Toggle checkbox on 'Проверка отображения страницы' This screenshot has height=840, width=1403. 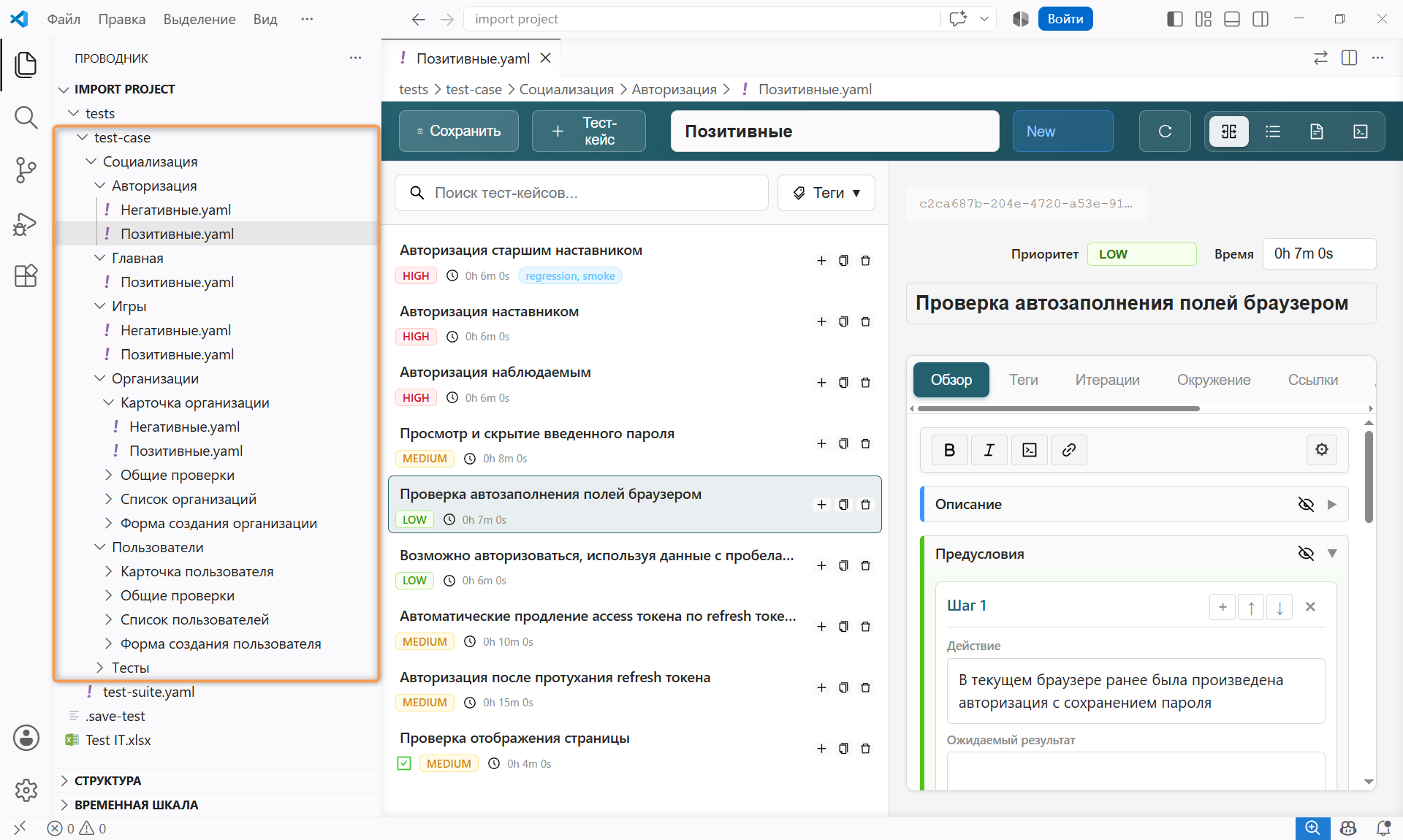pos(404,764)
